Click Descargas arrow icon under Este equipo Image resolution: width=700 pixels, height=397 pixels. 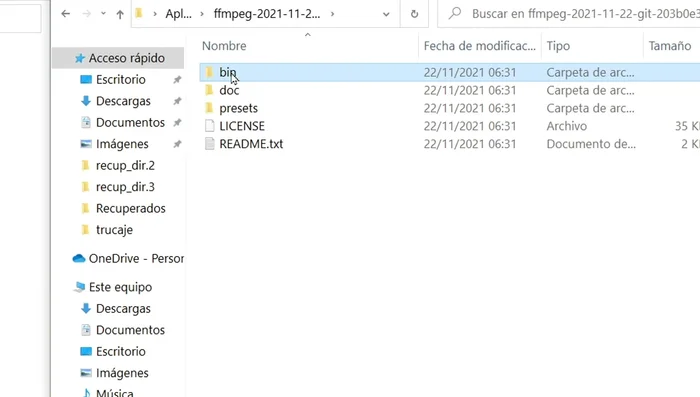pyautogui.click(x=86, y=308)
